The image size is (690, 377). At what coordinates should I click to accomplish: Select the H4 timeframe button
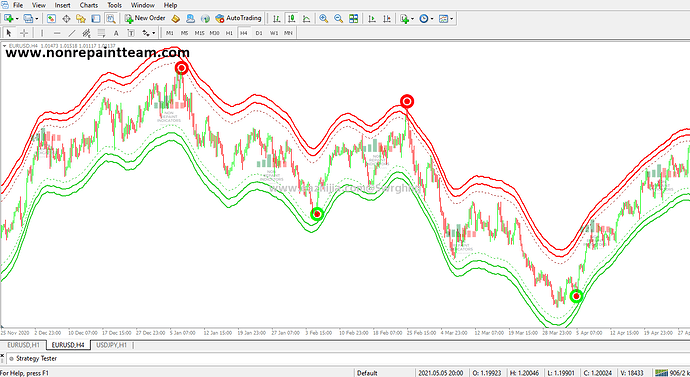pyautogui.click(x=244, y=33)
